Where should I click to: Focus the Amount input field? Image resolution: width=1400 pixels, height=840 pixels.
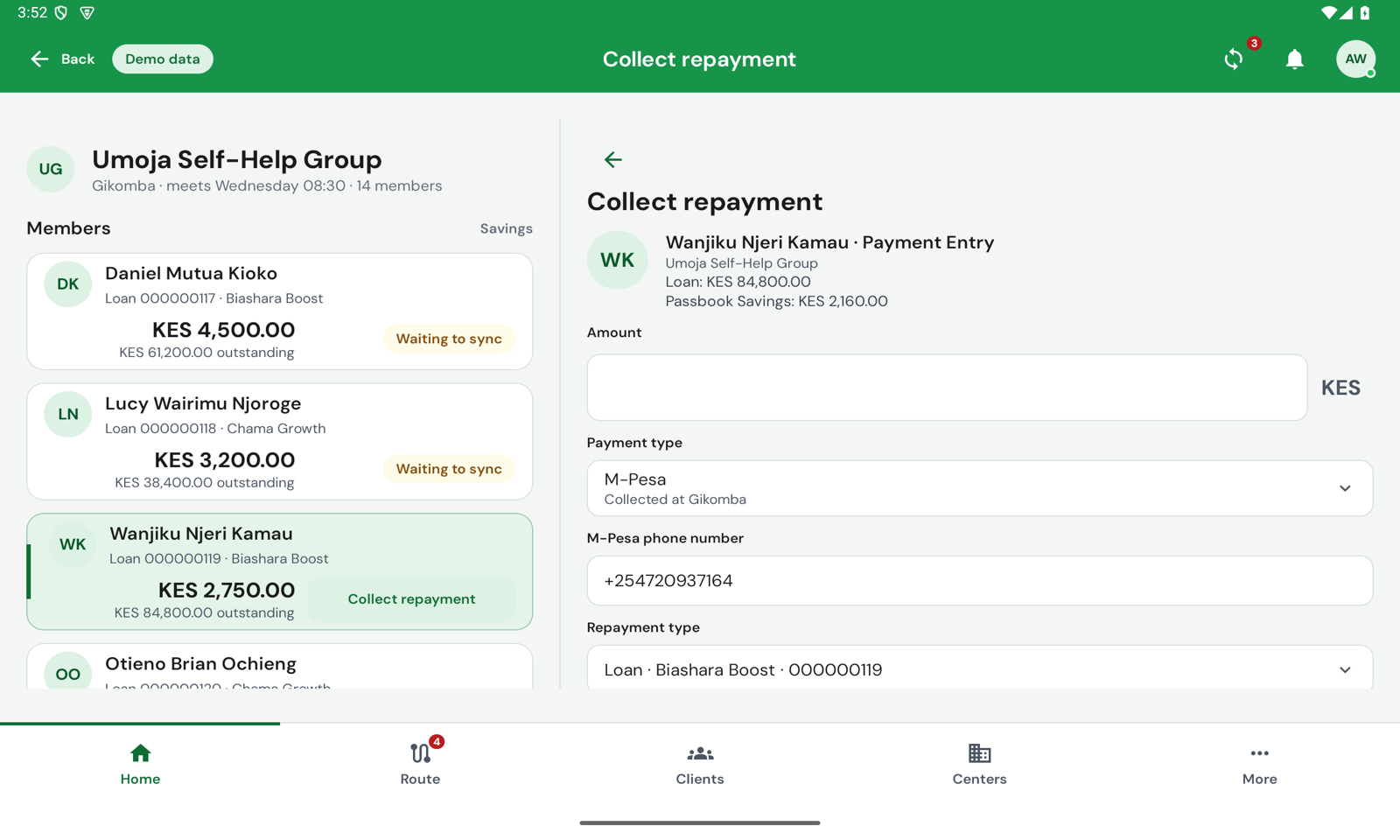[947, 388]
